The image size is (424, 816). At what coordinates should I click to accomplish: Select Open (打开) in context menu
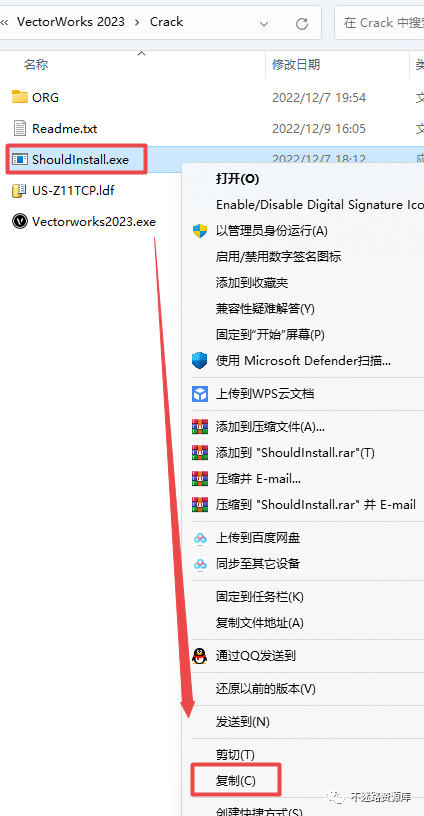tap(237, 178)
